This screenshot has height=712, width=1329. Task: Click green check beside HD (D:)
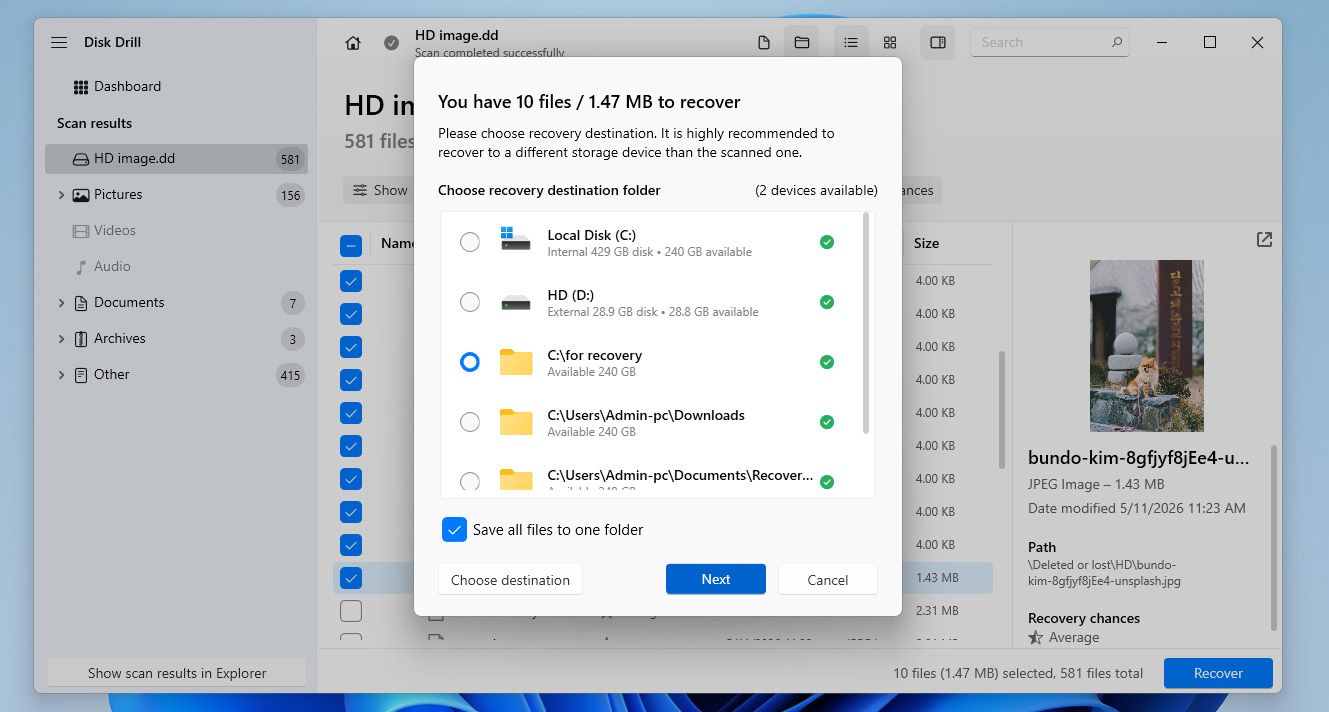click(827, 302)
